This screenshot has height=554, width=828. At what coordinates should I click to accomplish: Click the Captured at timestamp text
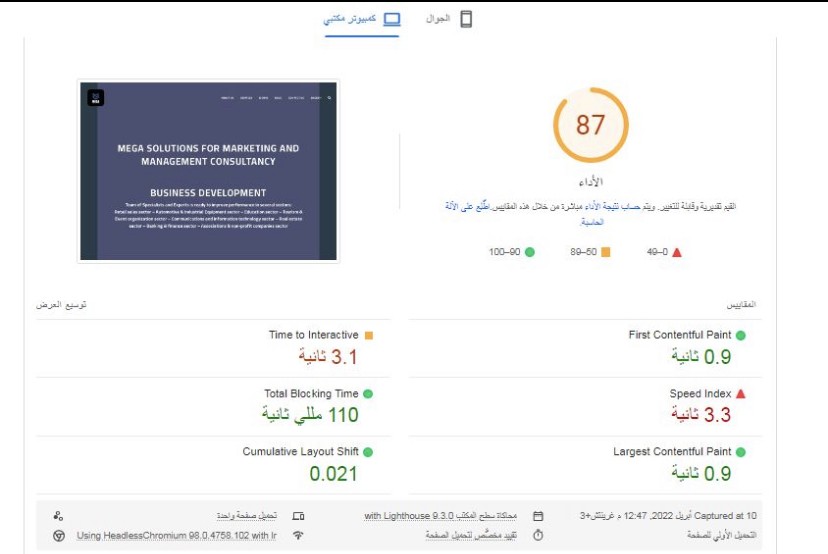tap(668, 515)
